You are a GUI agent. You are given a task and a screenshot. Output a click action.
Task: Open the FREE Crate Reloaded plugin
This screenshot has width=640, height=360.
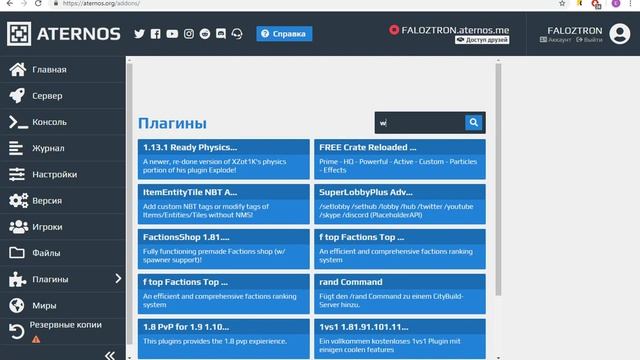click(400, 159)
